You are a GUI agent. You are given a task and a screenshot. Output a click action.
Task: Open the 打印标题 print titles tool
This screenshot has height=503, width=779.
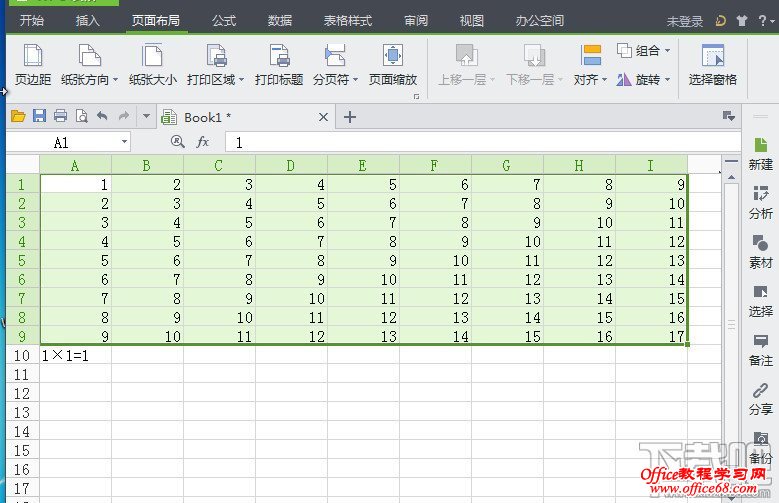coord(279,65)
